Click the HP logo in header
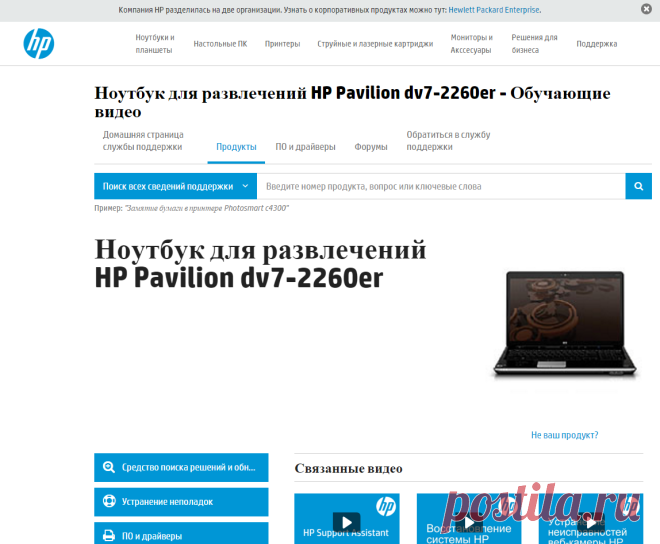The image size is (660, 544). tap(39, 44)
